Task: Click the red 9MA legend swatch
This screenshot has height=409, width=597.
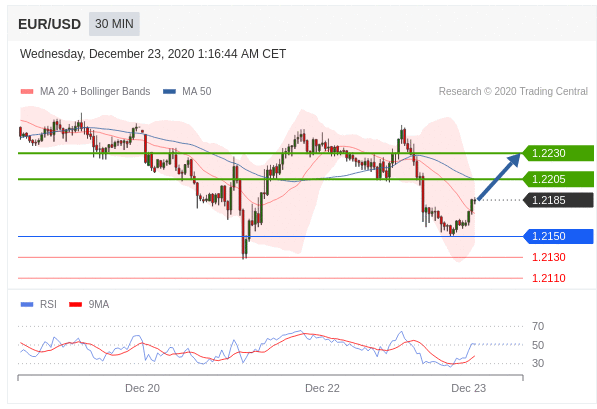Action: pos(75,304)
